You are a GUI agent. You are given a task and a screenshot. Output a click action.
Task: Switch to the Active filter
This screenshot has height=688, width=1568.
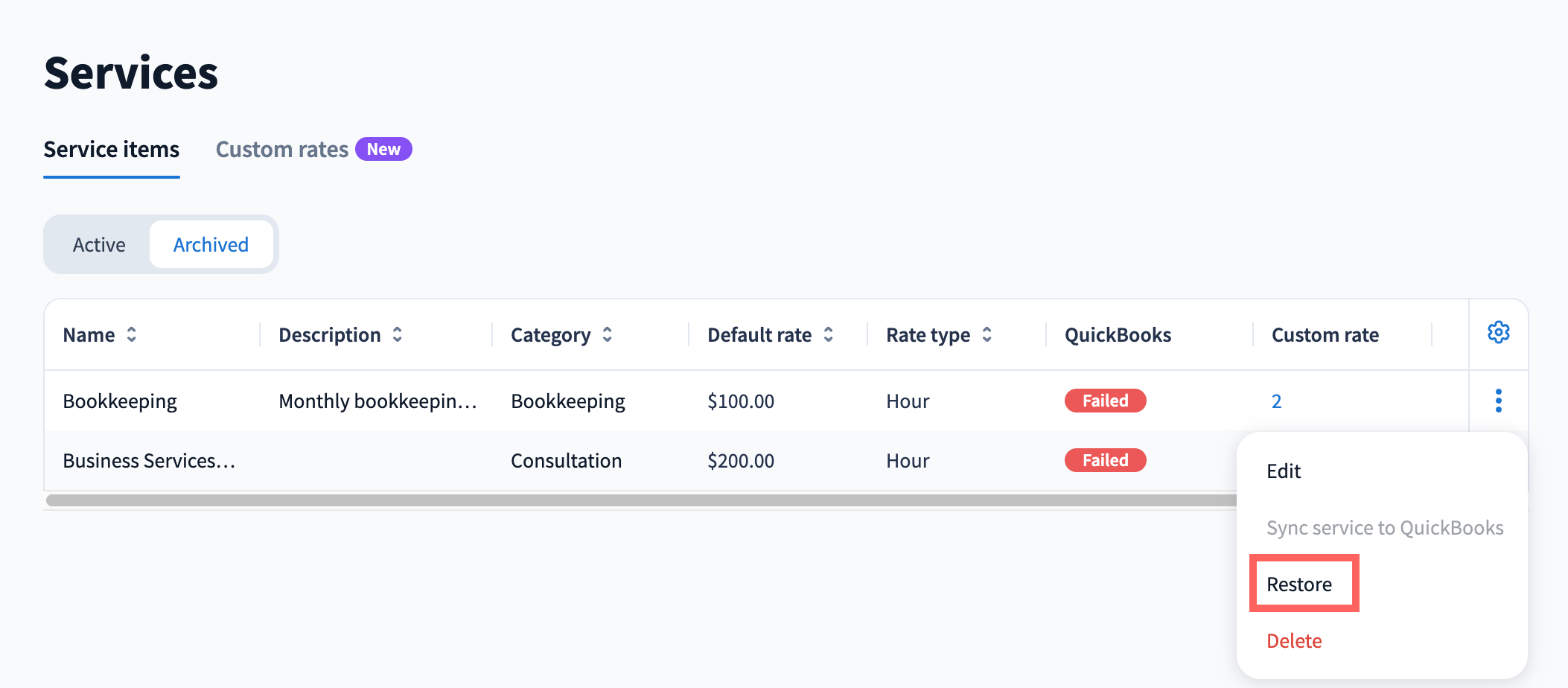click(99, 244)
